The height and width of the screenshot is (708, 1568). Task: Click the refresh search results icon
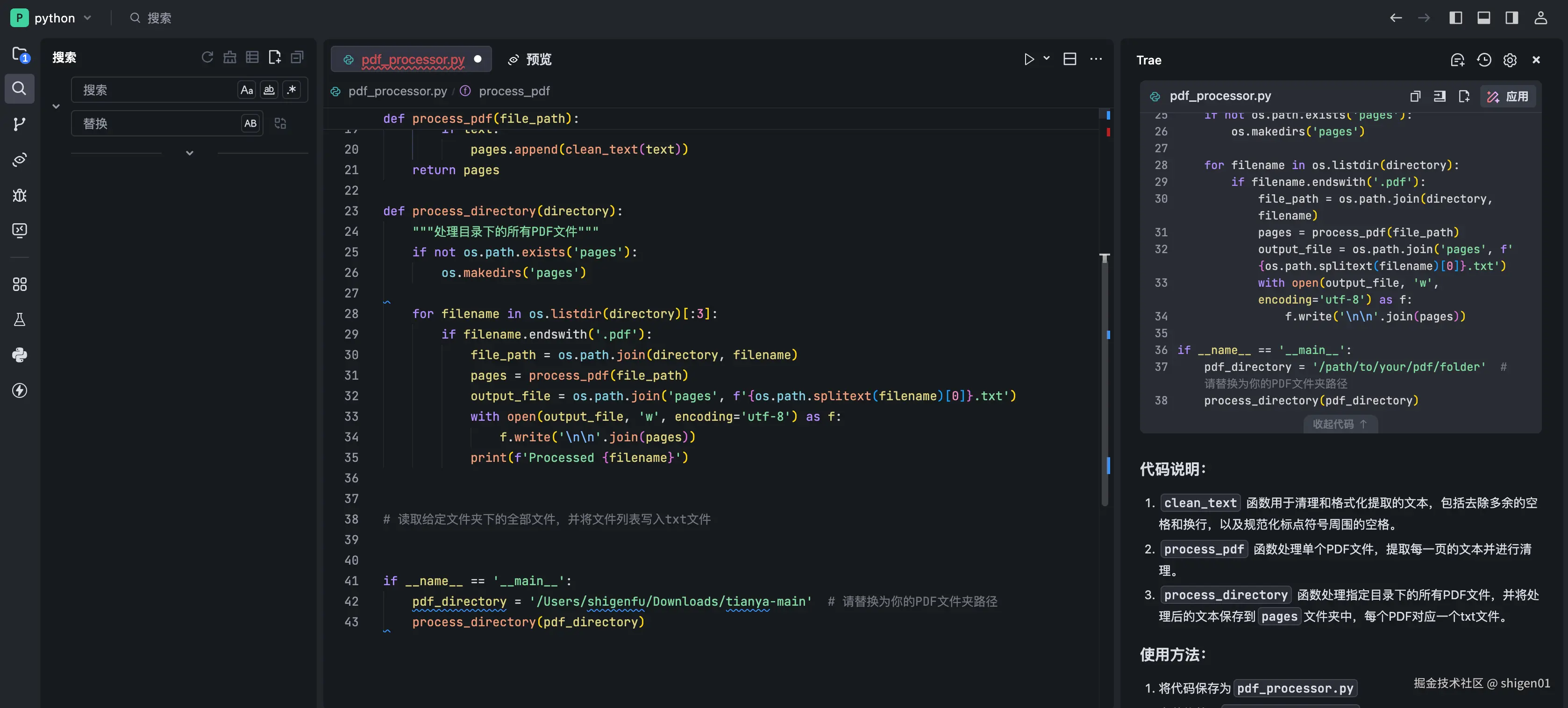pos(207,57)
